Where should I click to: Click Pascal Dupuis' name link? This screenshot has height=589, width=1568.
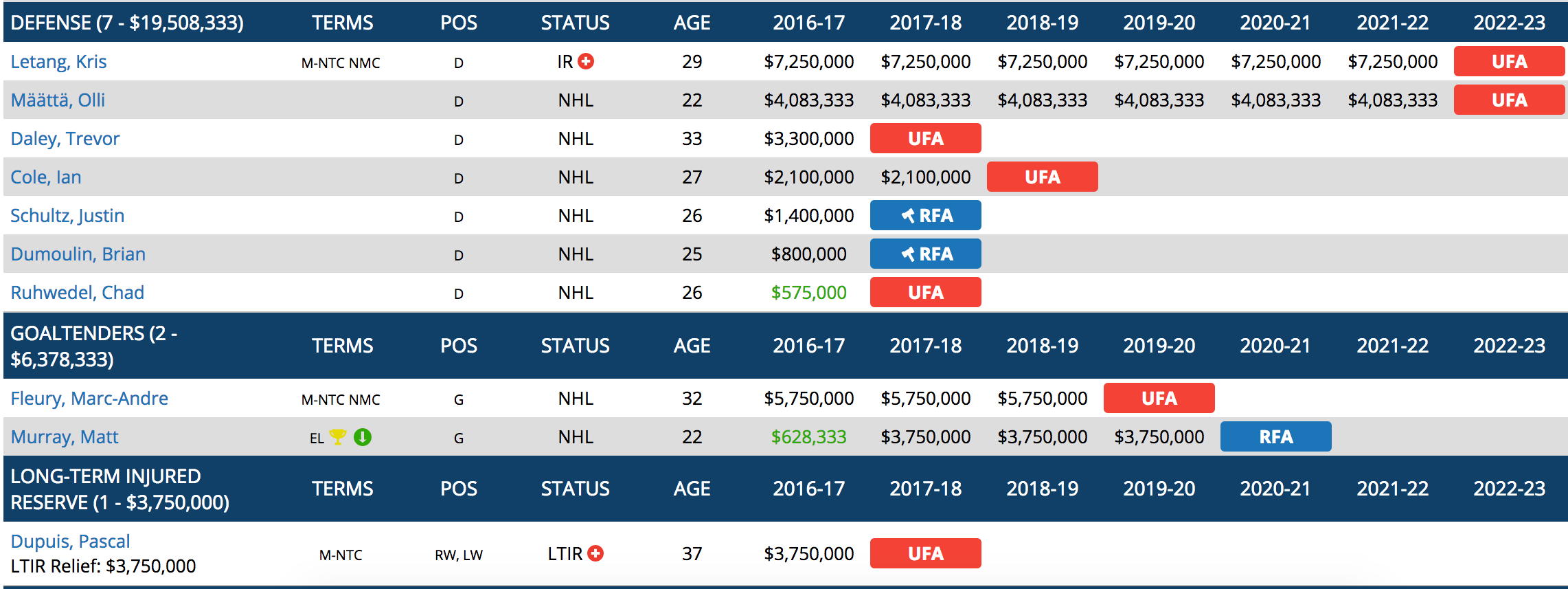point(70,542)
